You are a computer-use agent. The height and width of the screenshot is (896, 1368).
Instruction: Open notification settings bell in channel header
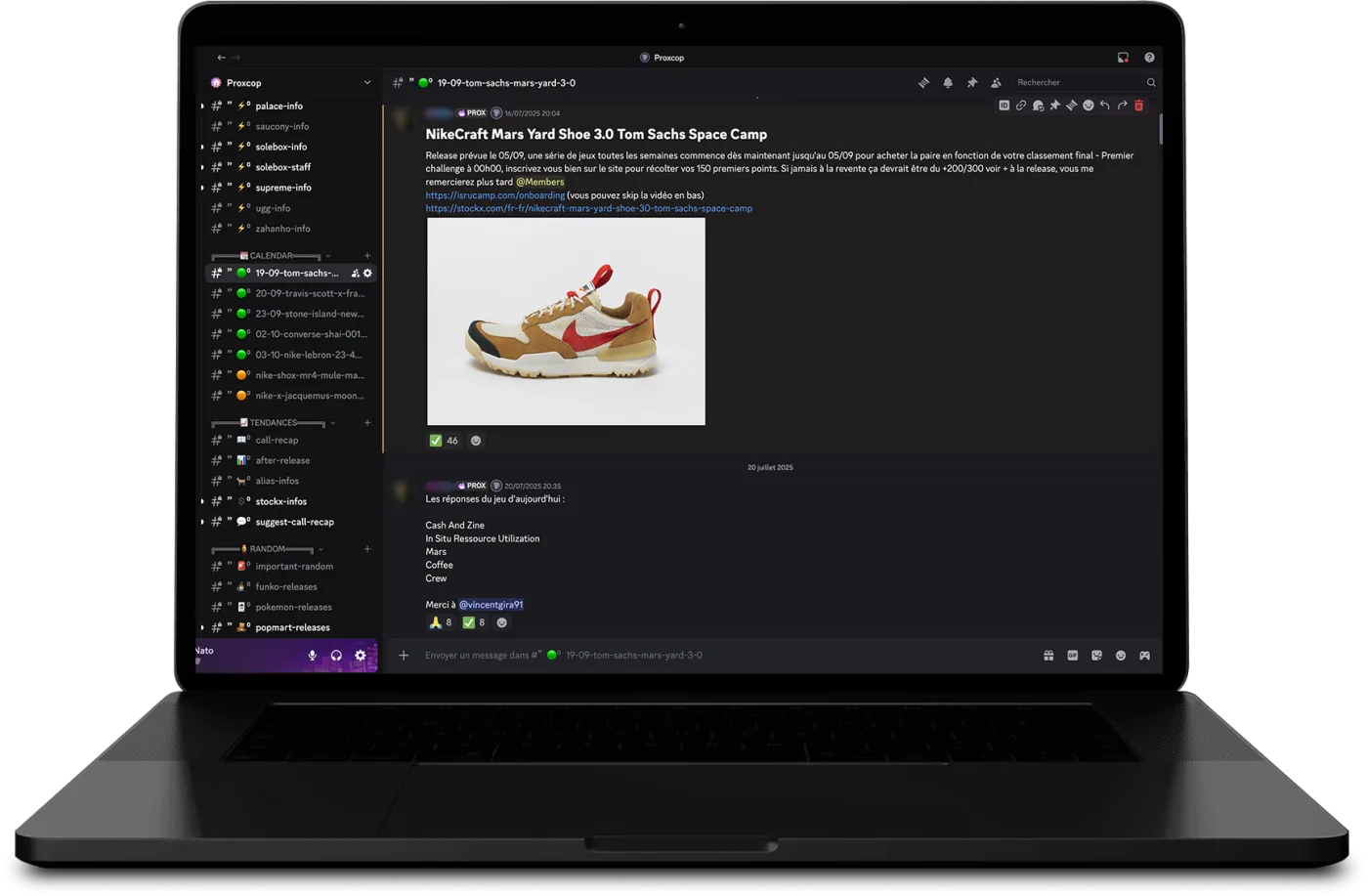pos(948,83)
